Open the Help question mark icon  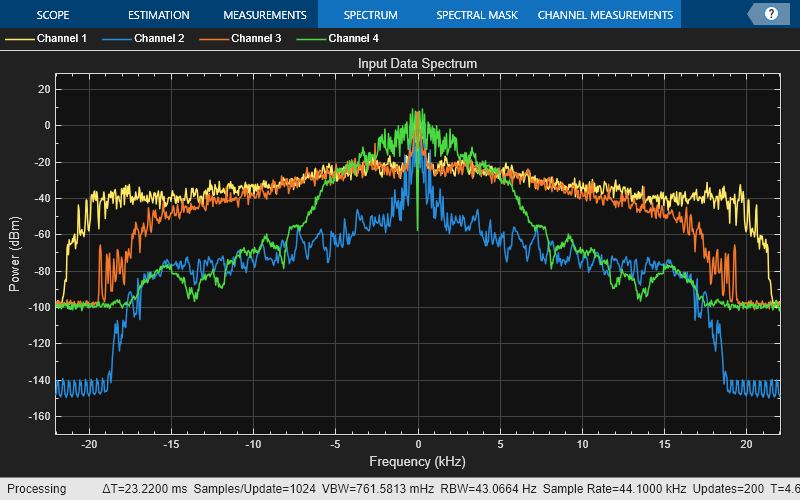click(x=771, y=14)
